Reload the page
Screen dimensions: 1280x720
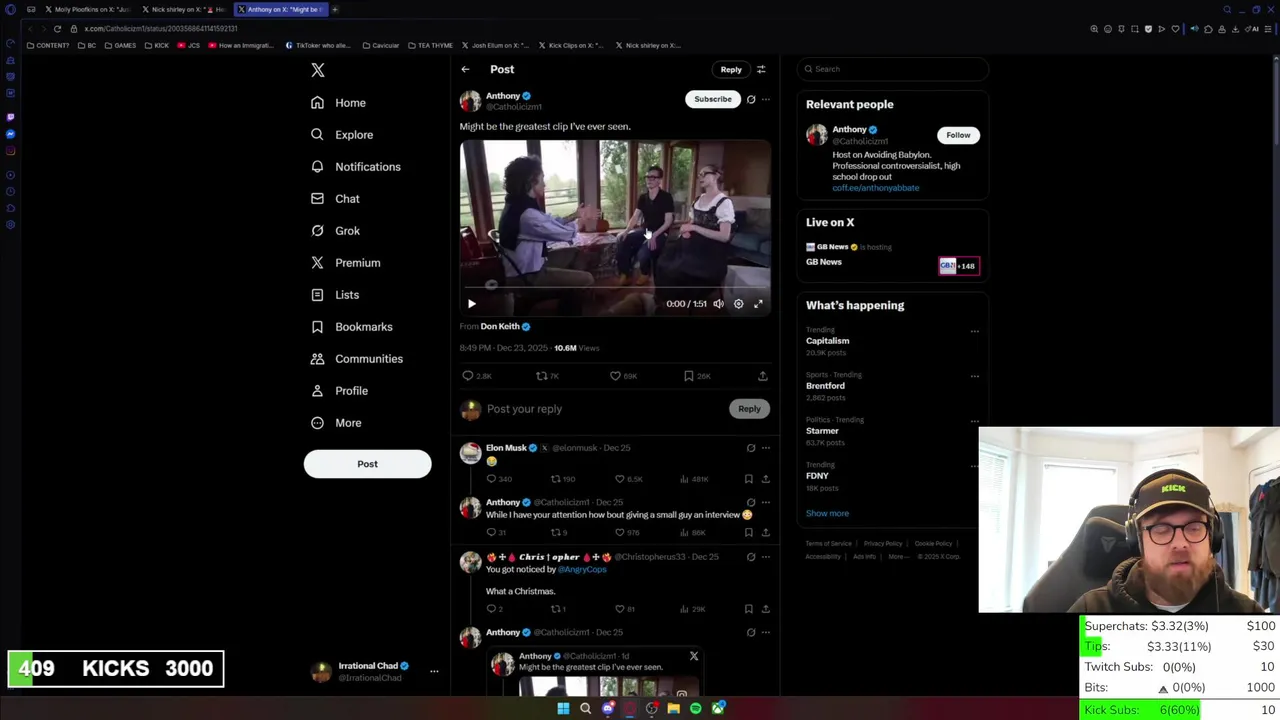57,29
